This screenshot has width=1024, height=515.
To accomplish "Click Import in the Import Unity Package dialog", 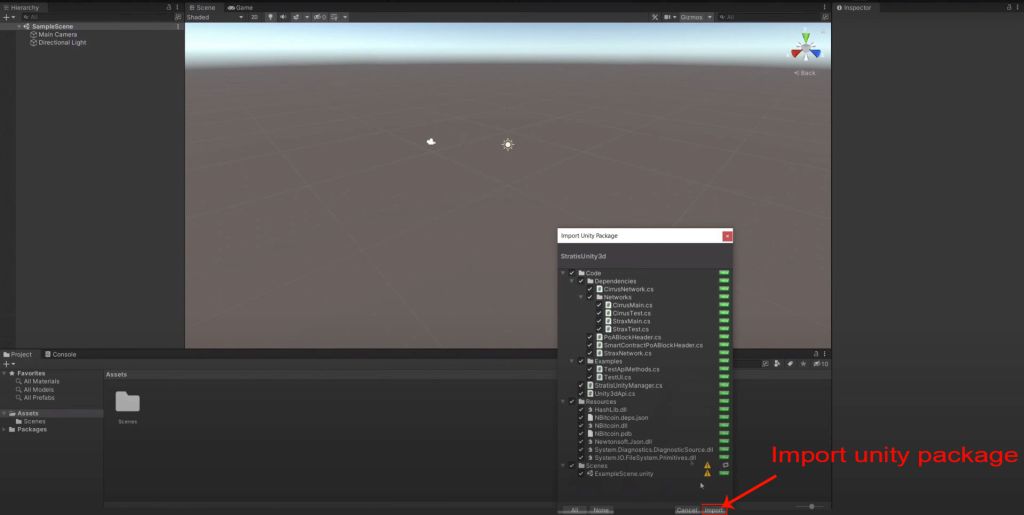I will (x=714, y=510).
